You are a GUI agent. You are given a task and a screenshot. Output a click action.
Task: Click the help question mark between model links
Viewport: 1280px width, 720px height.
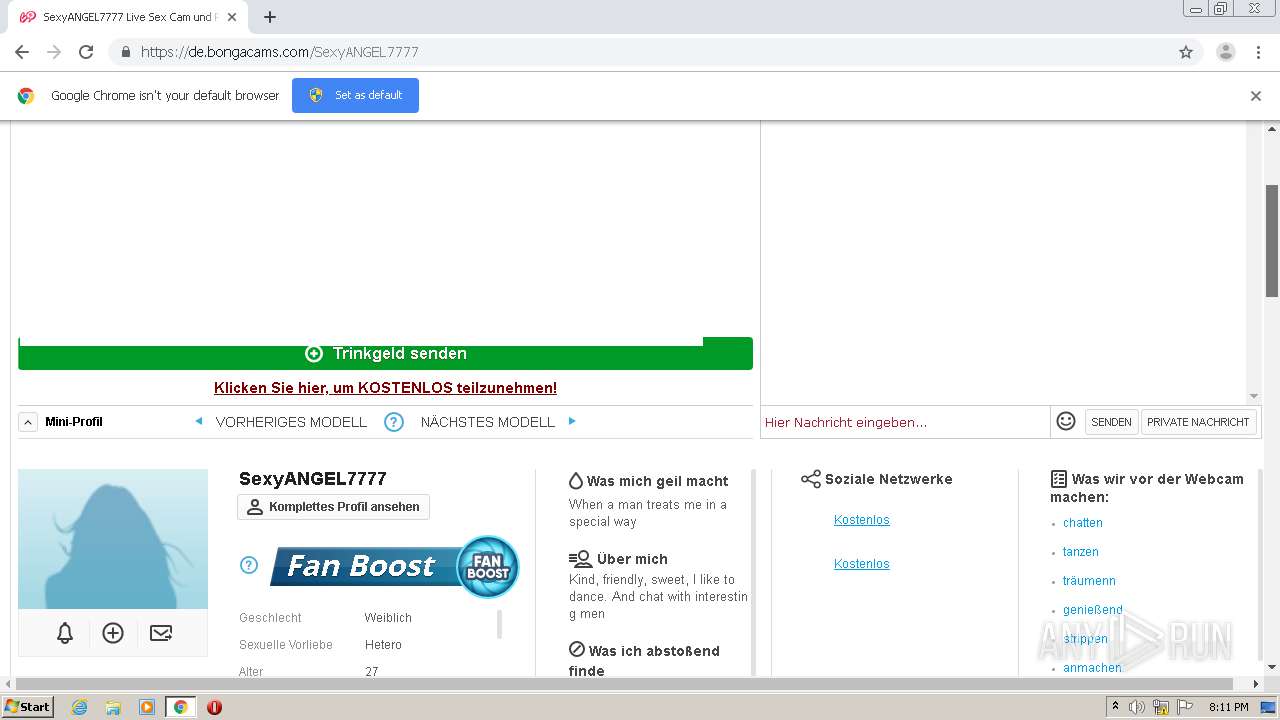[x=394, y=422]
